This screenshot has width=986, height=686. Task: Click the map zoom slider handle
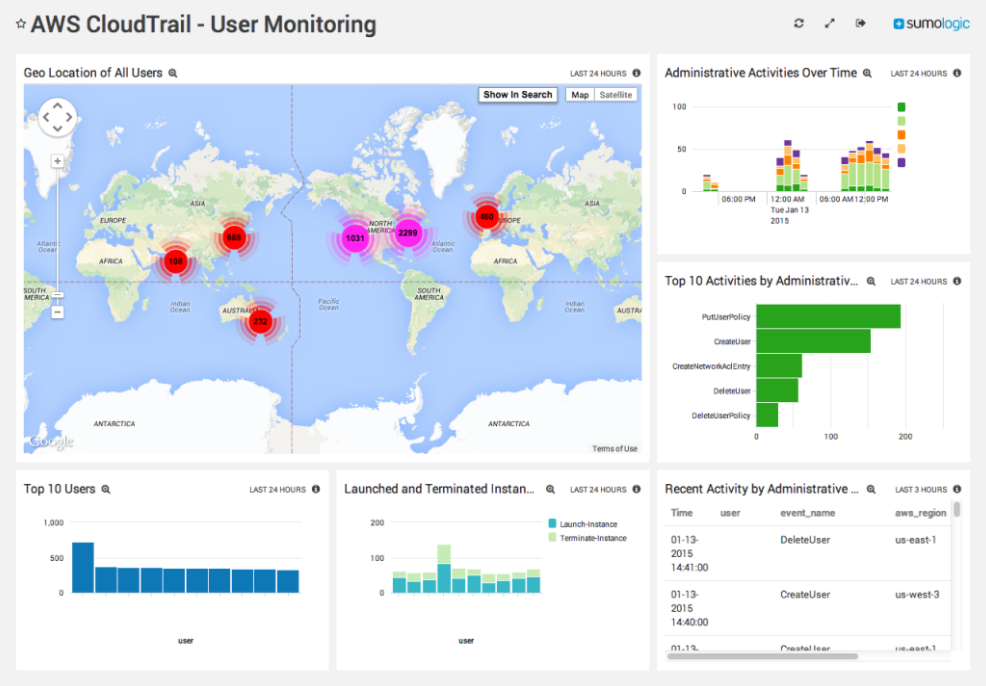(x=57, y=294)
